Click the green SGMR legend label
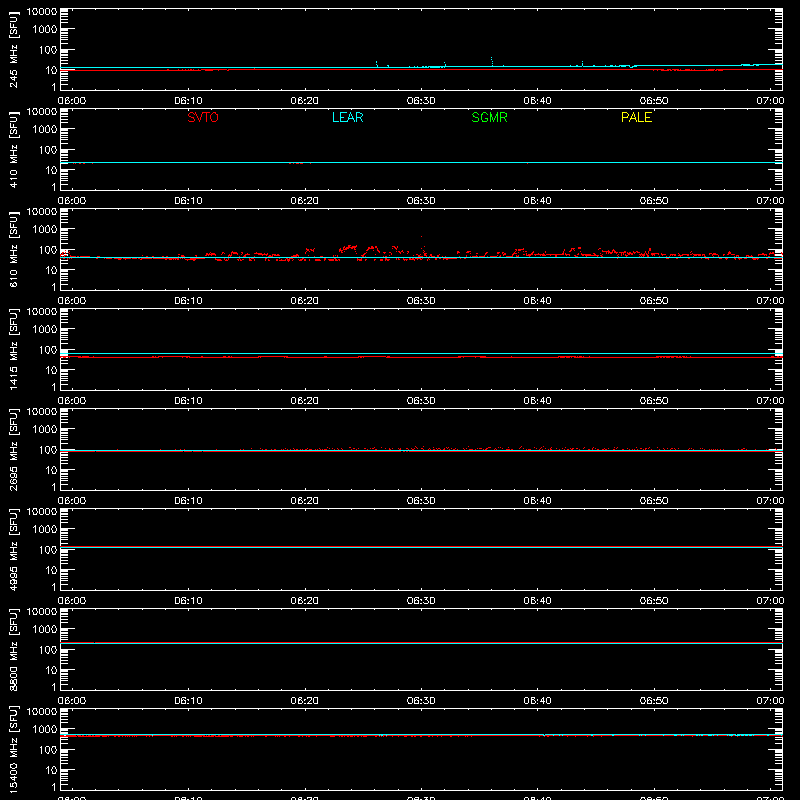This screenshot has width=800, height=800. (489, 117)
